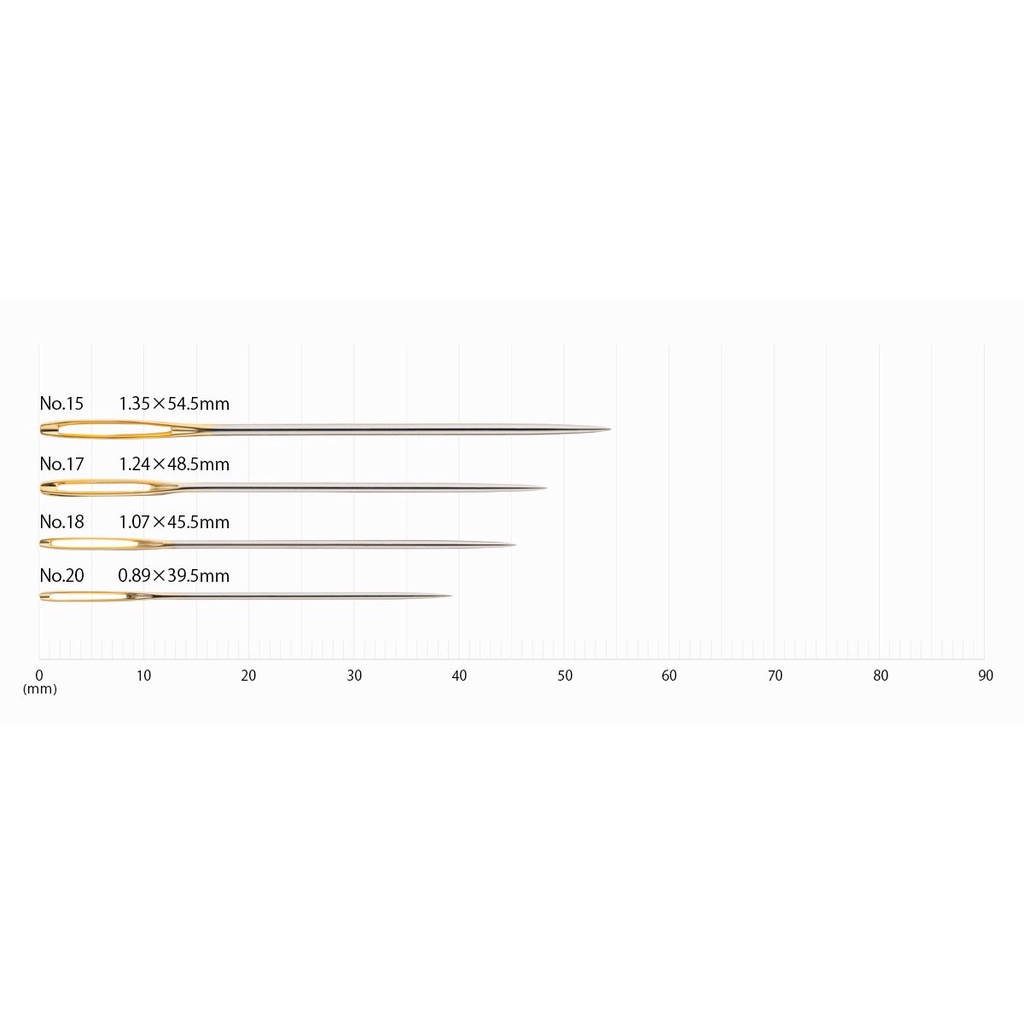Click the No.15 needle label
This screenshot has width=1024, height=1024.
pos(61,404)
